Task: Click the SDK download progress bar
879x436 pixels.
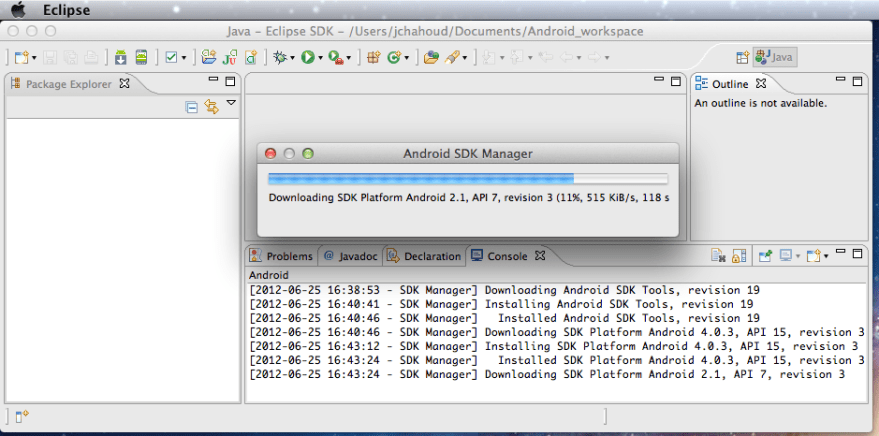Action: (468, 178)
